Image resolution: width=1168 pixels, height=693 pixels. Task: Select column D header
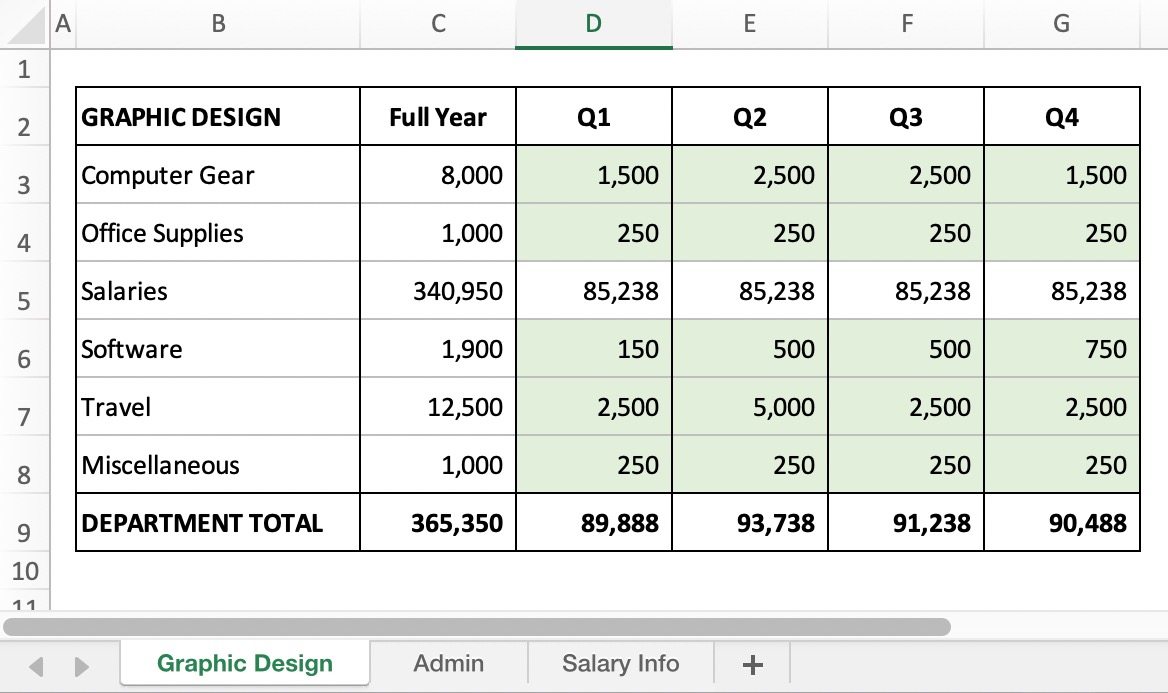click(x=594, y=24)
